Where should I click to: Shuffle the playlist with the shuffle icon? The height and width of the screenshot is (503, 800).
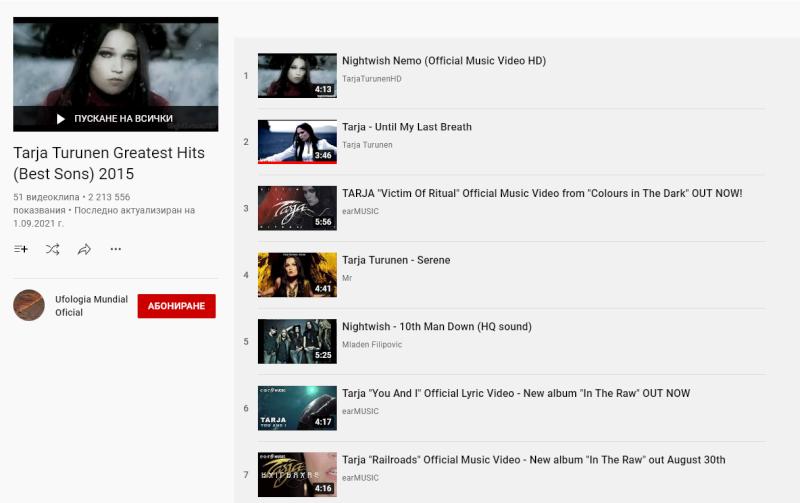(53, 249)
